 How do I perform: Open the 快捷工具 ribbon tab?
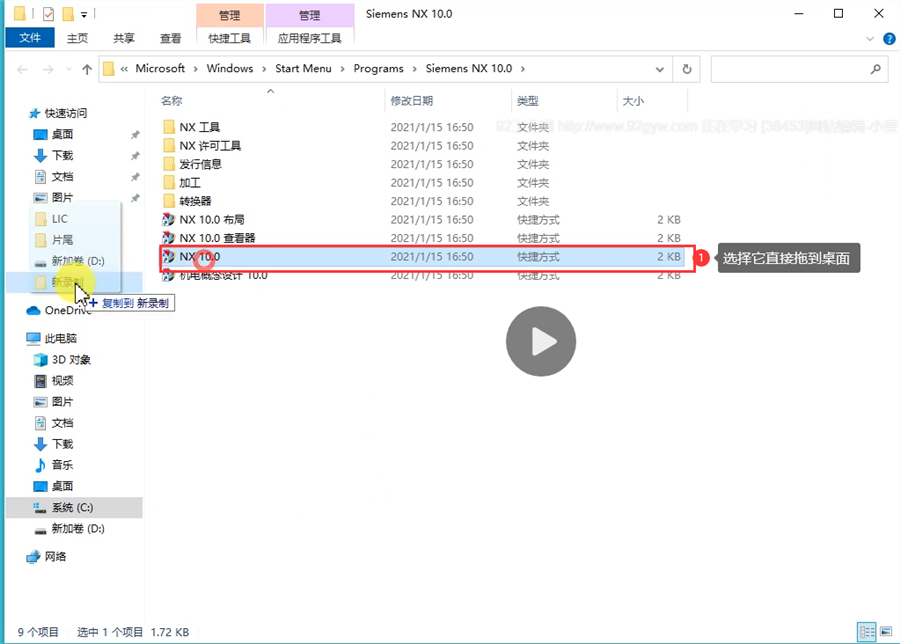point(230,38)
